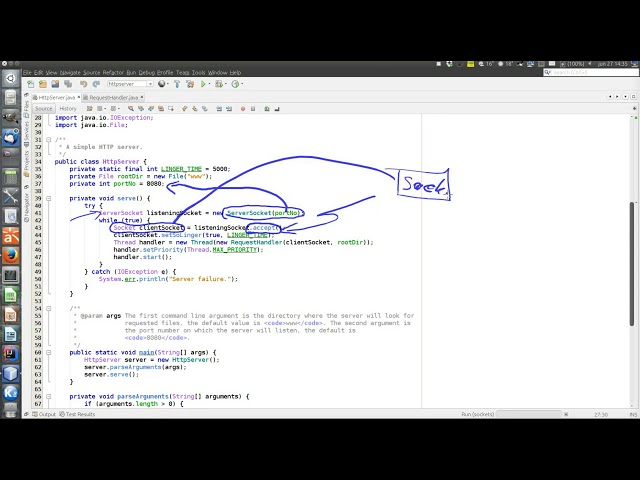Open the Navigate menu
The image size is (640, 480).
[x=70, y=73]
